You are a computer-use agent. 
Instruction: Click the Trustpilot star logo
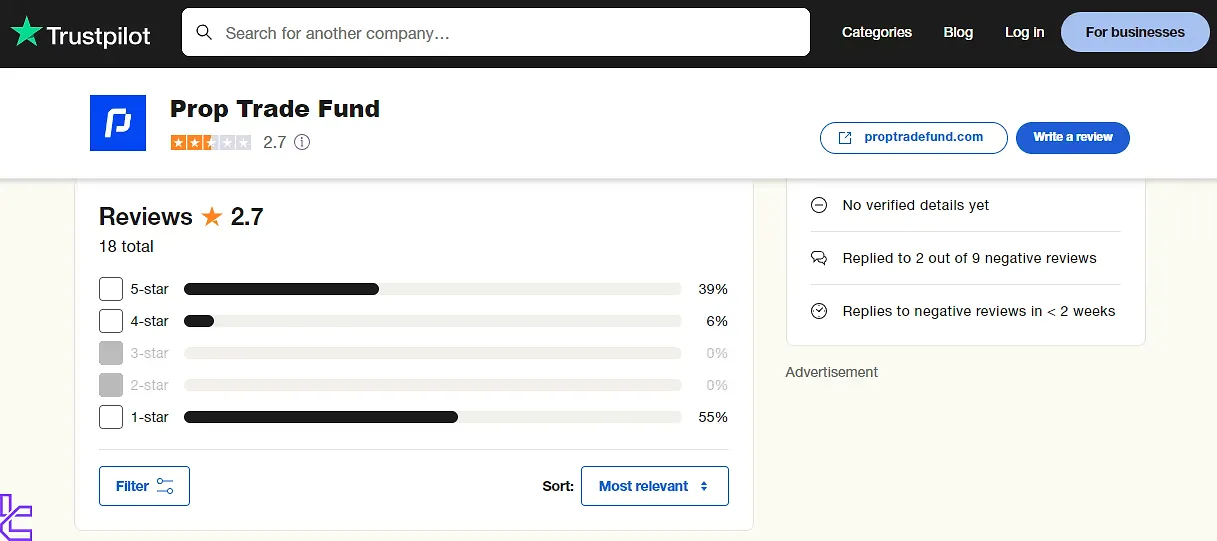click(26, 32)
